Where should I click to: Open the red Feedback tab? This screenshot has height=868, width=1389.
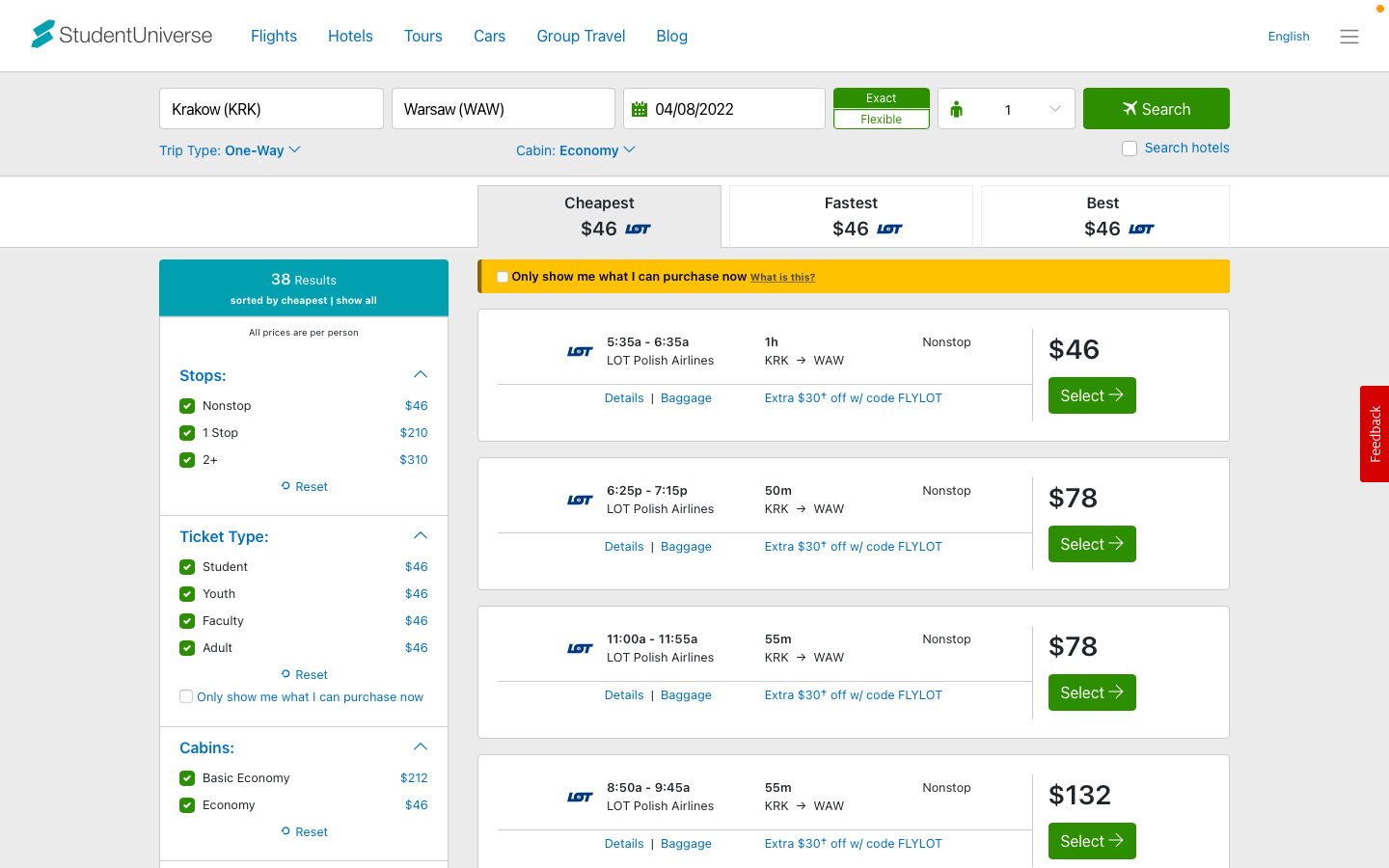click(1375, 434)
